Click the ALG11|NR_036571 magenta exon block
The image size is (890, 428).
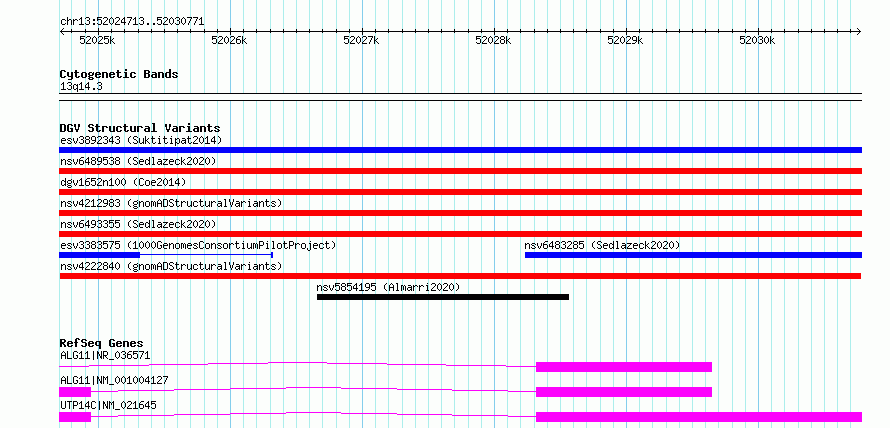[624, 367]
